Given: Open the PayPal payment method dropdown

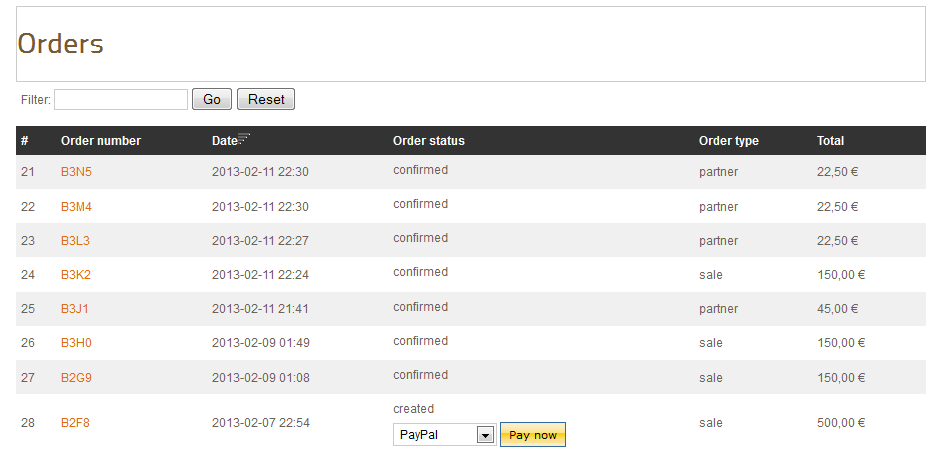Looking at the screenshot, I should coord(444,435).
